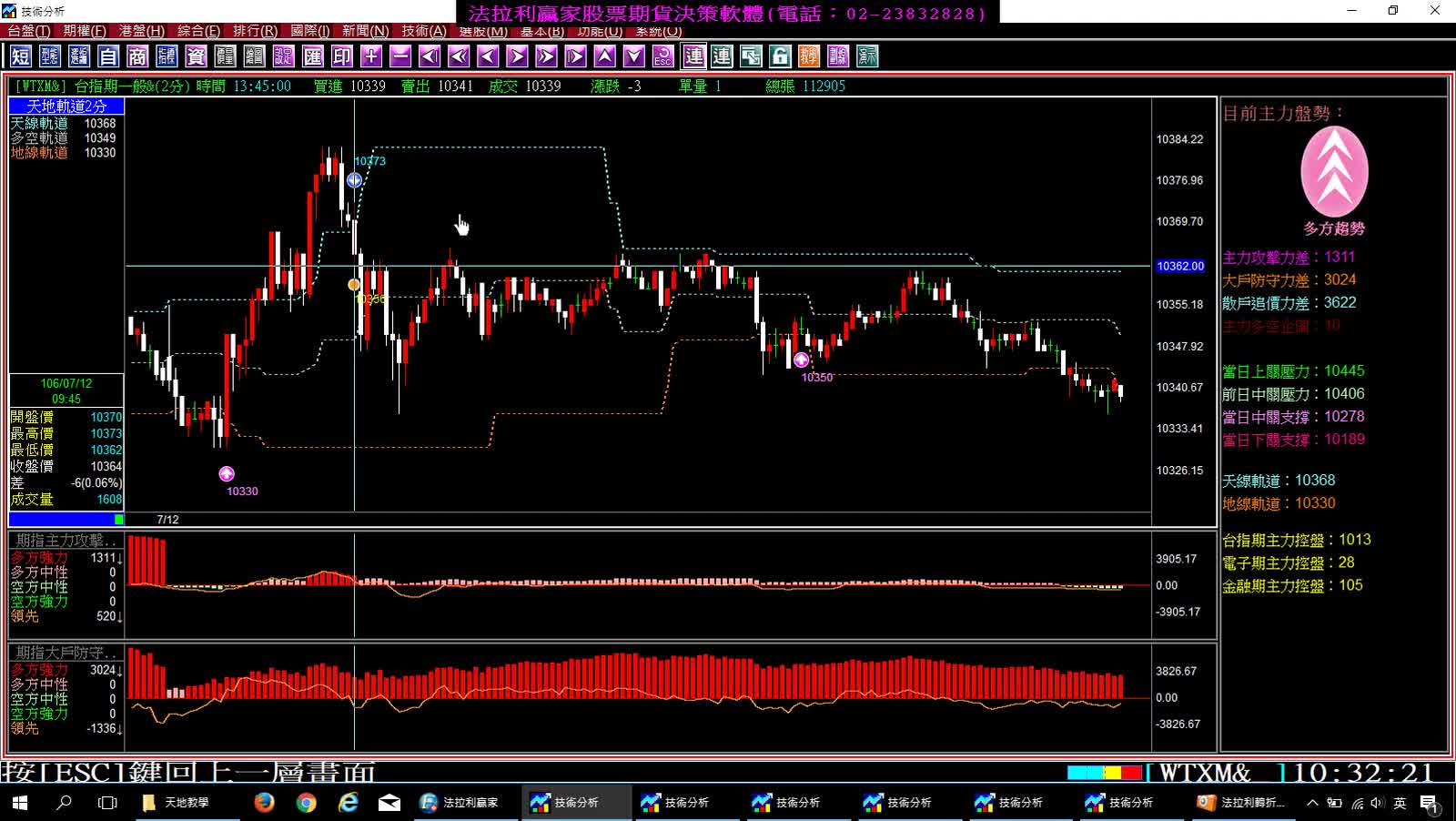Click the single right arrow navigation icon

point(517,56)
